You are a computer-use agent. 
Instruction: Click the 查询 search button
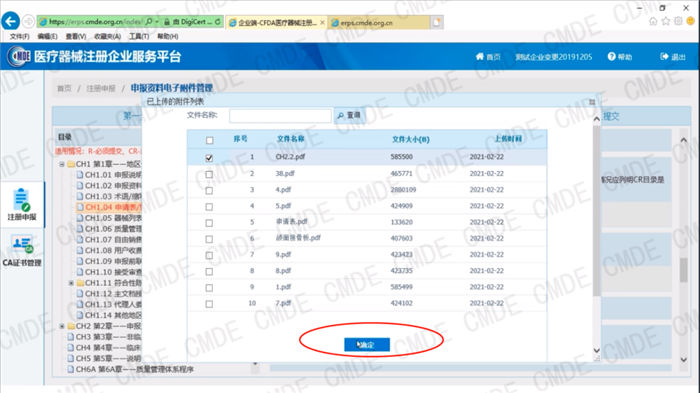tap(349, 116)
